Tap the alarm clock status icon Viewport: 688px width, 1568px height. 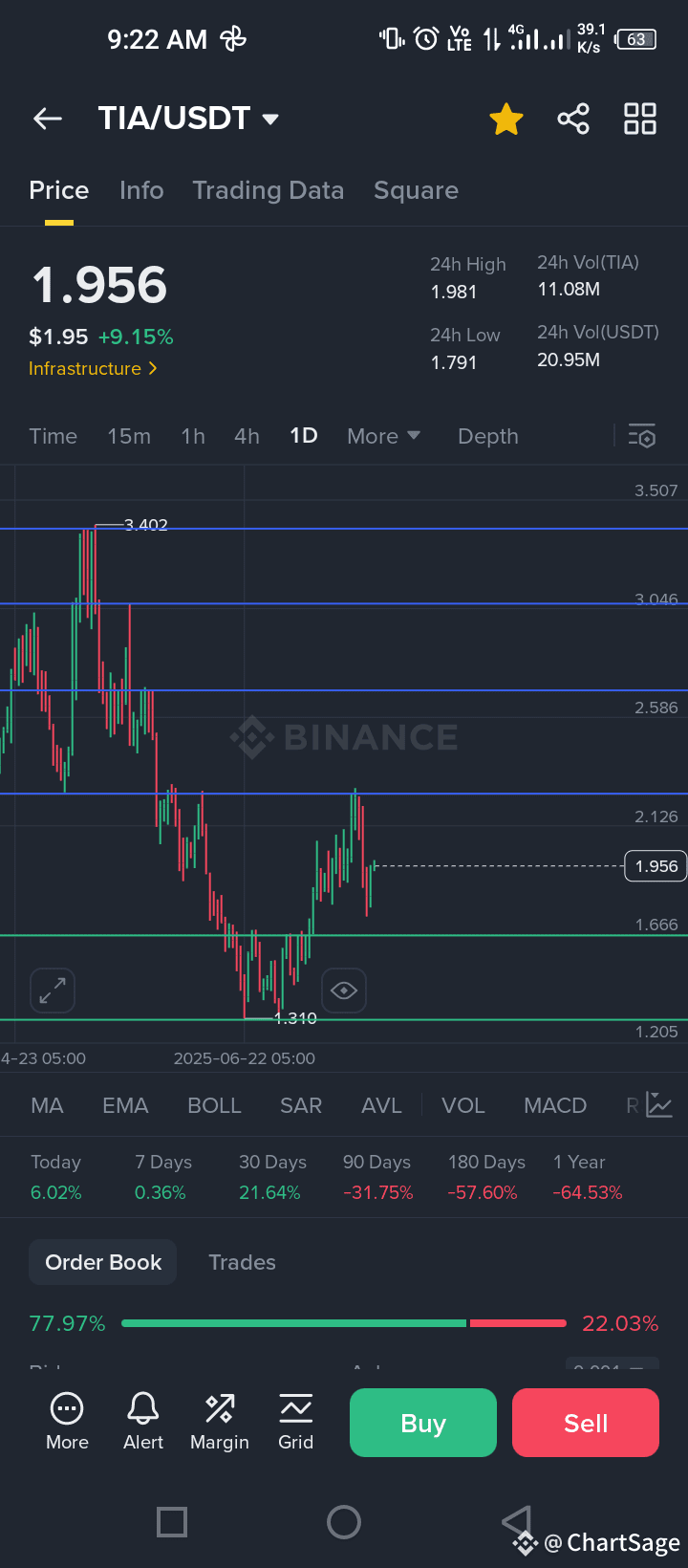pos(425,39)
